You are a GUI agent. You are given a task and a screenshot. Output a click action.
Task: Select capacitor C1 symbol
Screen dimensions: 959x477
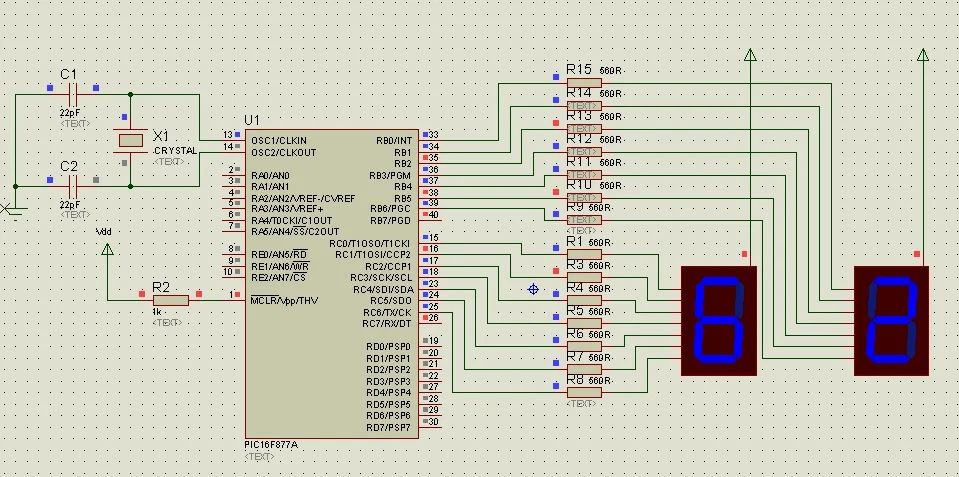tap(72, 95)
